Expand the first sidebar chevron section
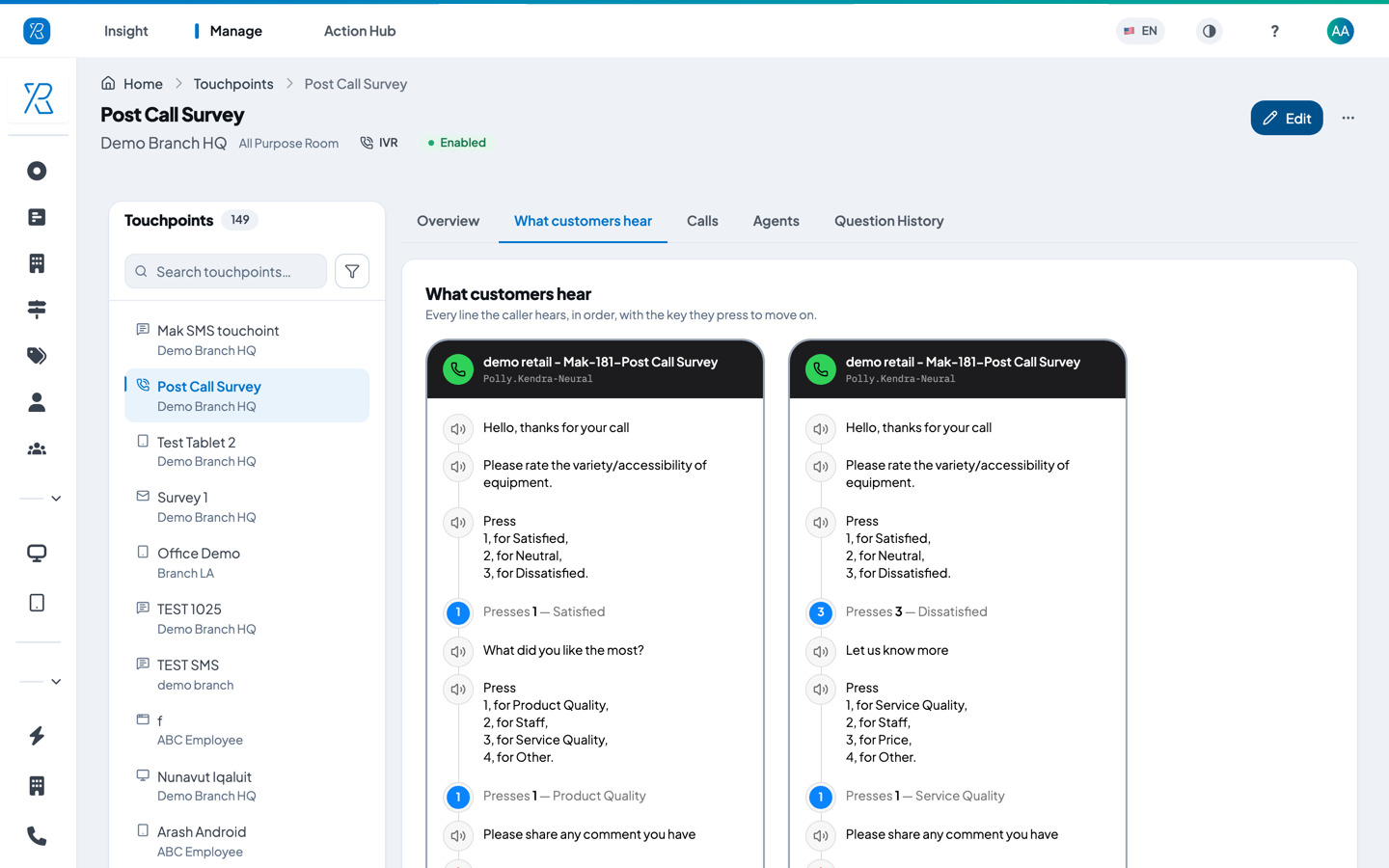Image resolution: width=1389 pixels, height=868 pixels. (56, 499)
